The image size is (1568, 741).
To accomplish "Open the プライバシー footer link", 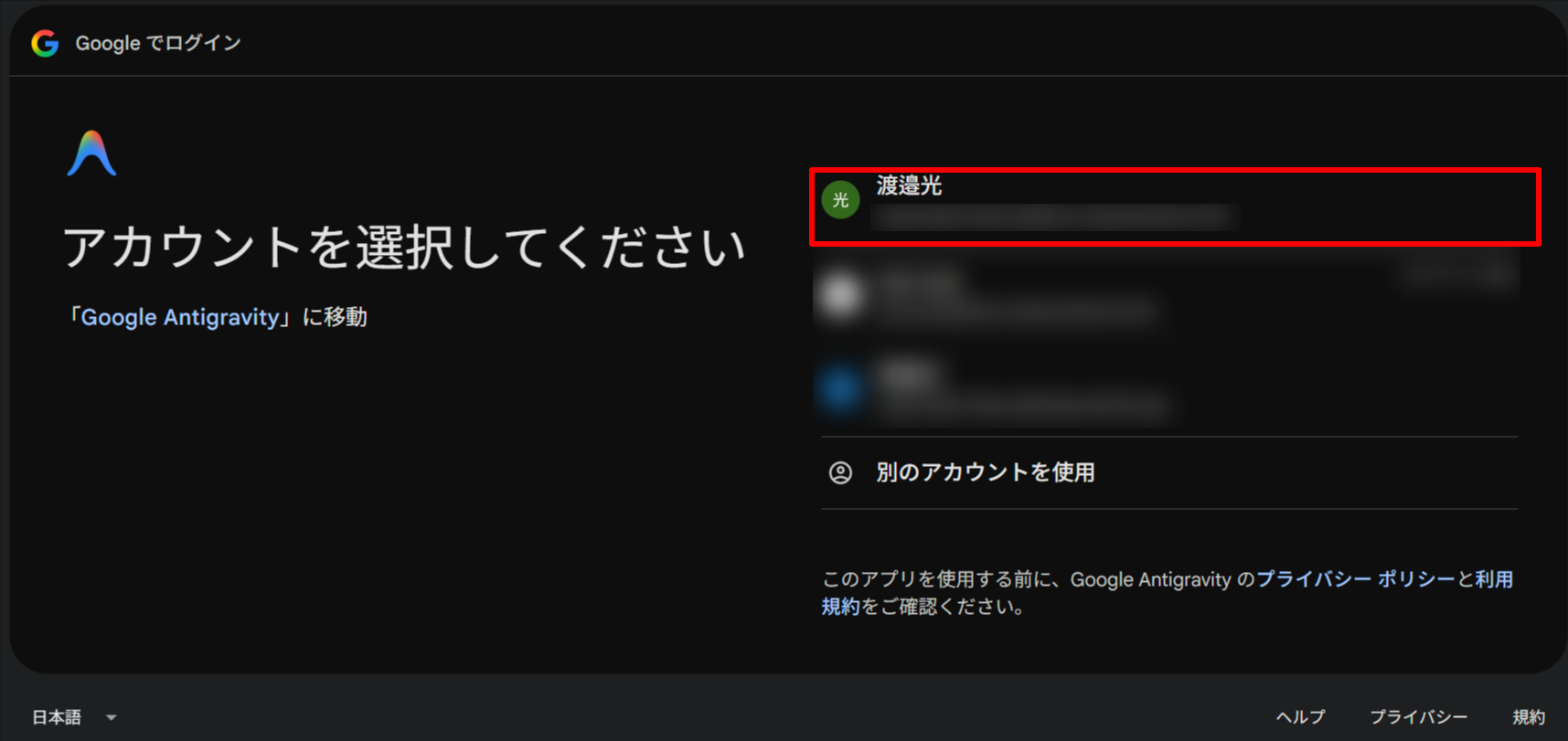I will pyautogui.click(x=1419, y=717).
